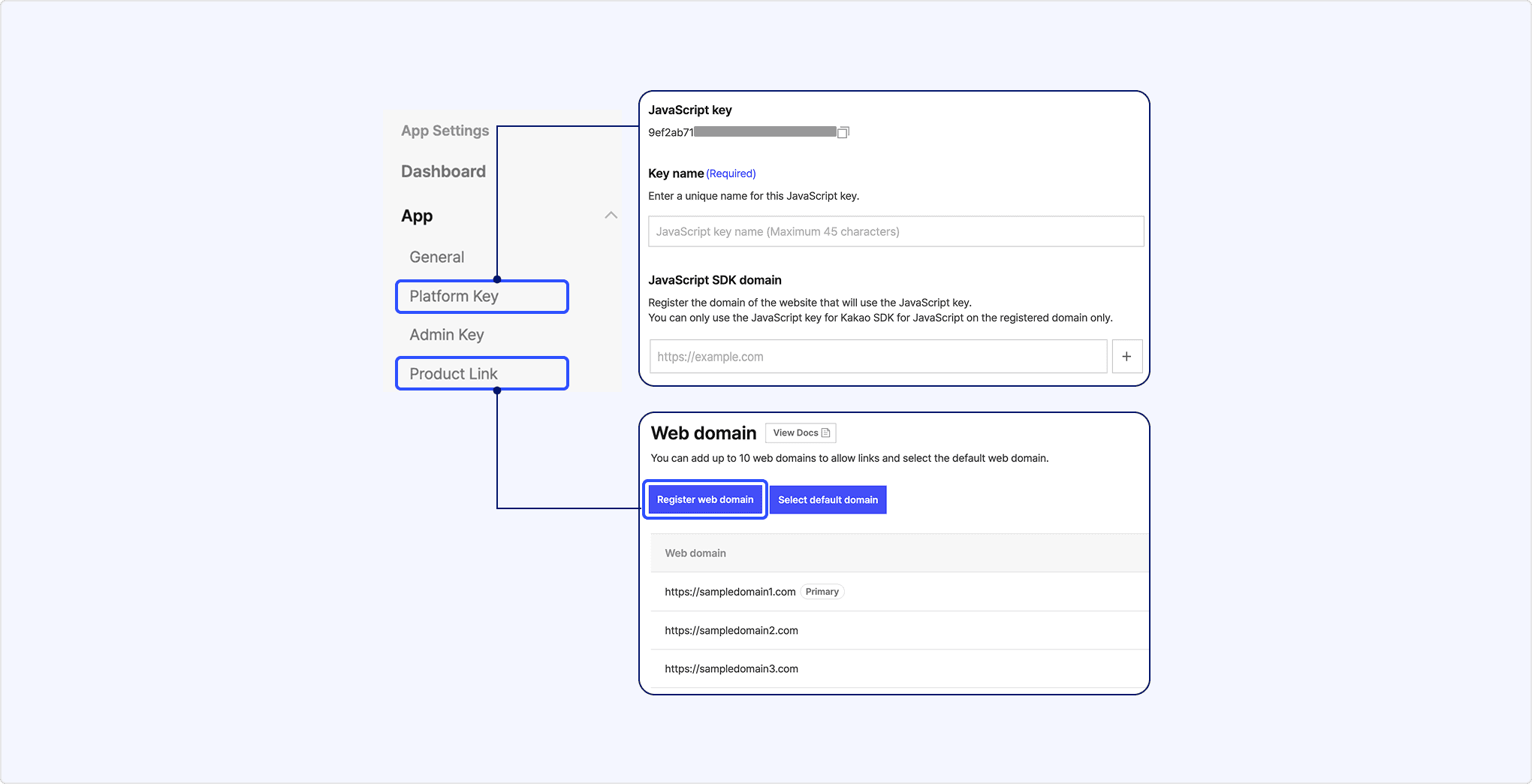Collapse the App section chevron
Image resolution: width=1532 pixels, height=784 pixels.
611,216
